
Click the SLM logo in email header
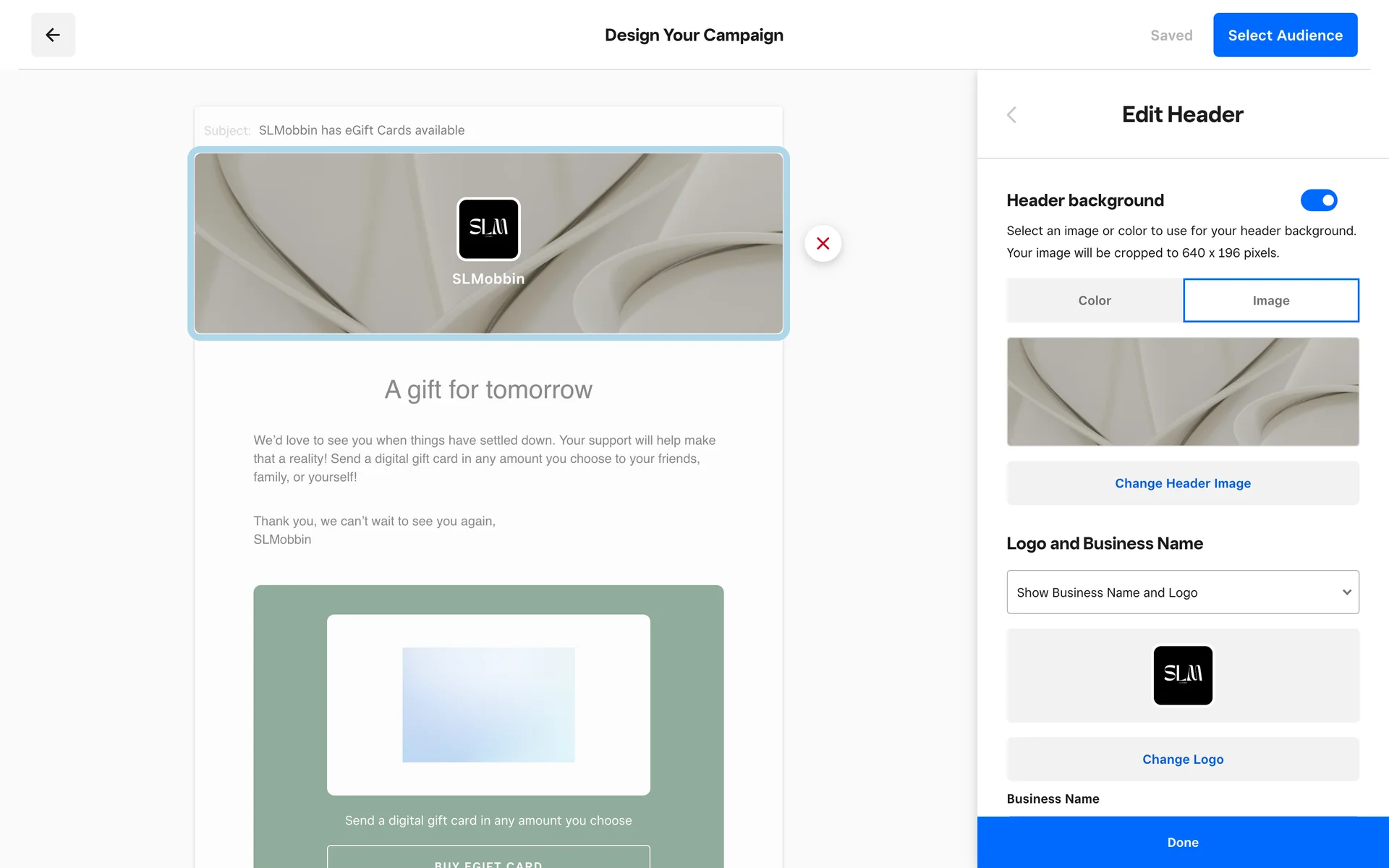pos(488,229)
